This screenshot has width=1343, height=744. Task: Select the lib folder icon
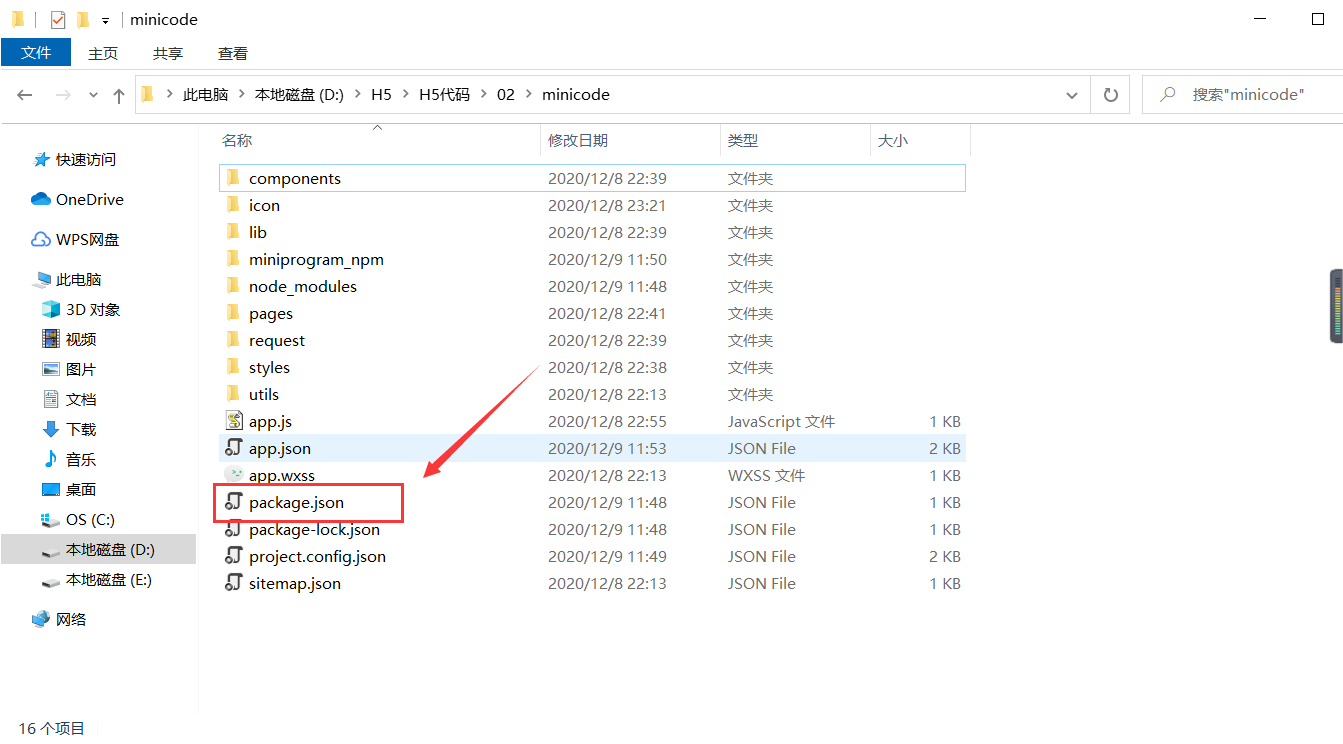tap(234, 232)
